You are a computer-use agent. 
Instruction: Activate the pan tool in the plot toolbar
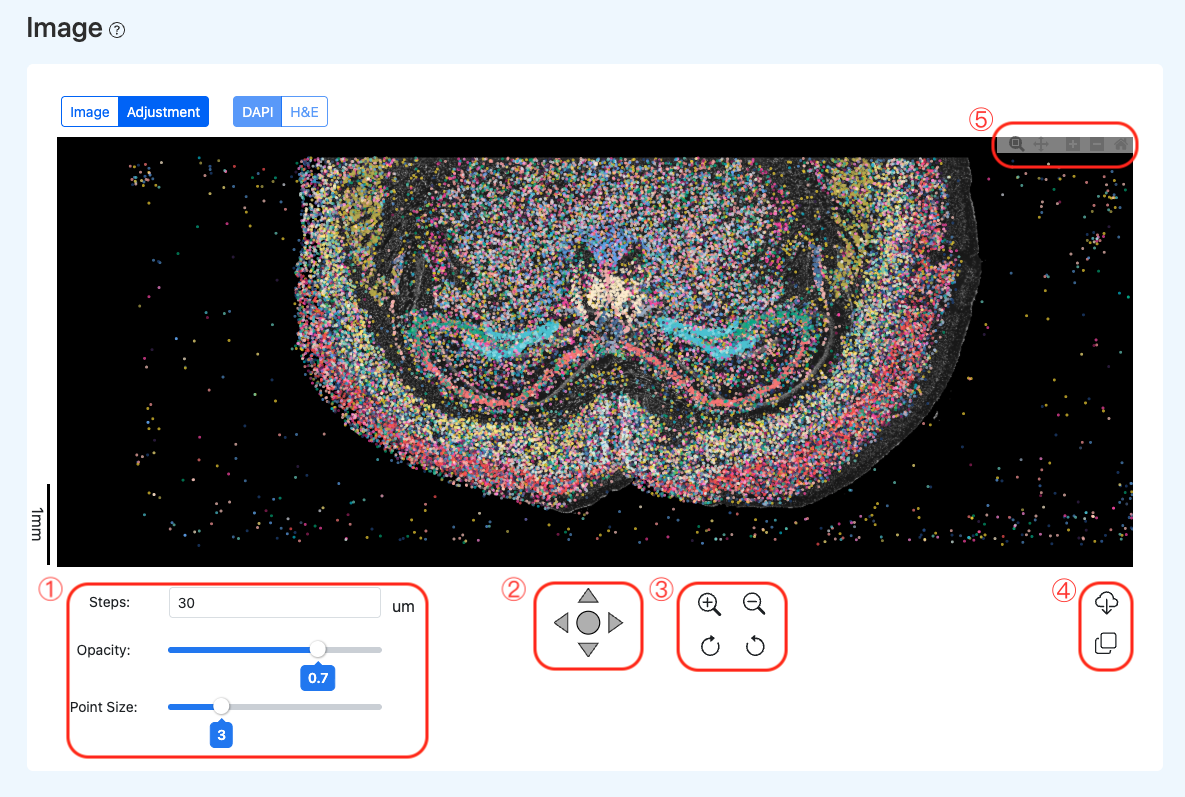[1041, 144]
